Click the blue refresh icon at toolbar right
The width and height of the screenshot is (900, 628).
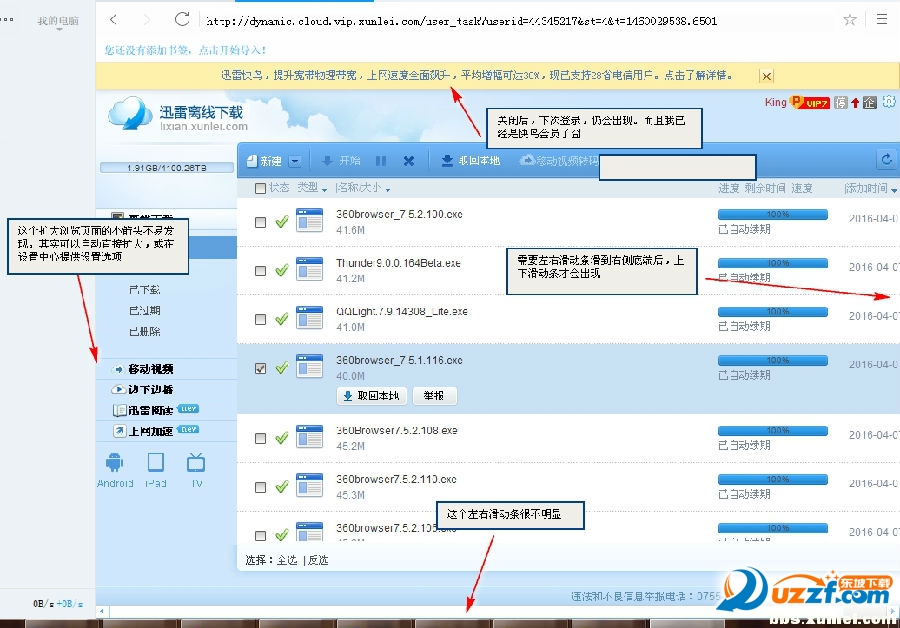pyautogui.click(x=885, y=160)
